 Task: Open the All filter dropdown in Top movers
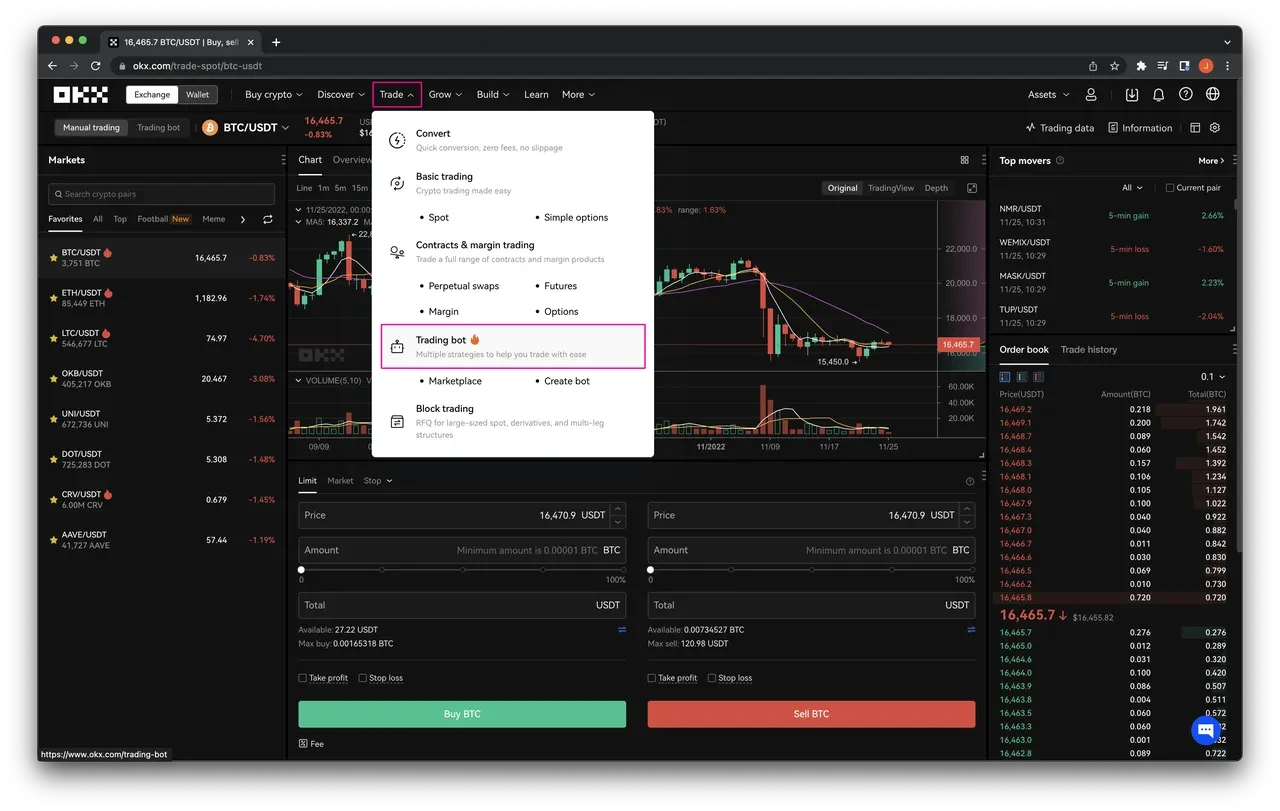pos(1129,187)
